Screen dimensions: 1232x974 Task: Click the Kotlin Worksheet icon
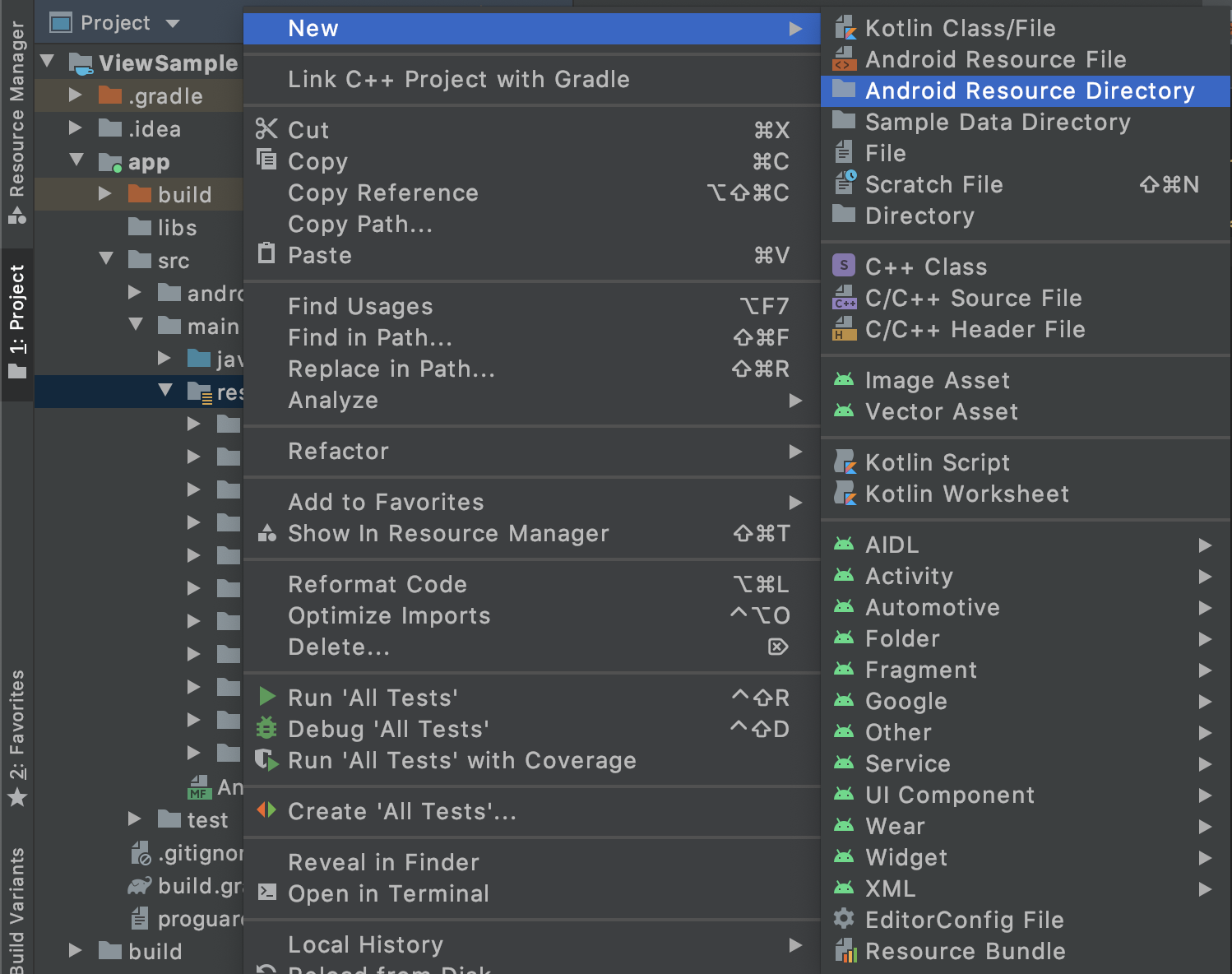(x=845, y=493)
